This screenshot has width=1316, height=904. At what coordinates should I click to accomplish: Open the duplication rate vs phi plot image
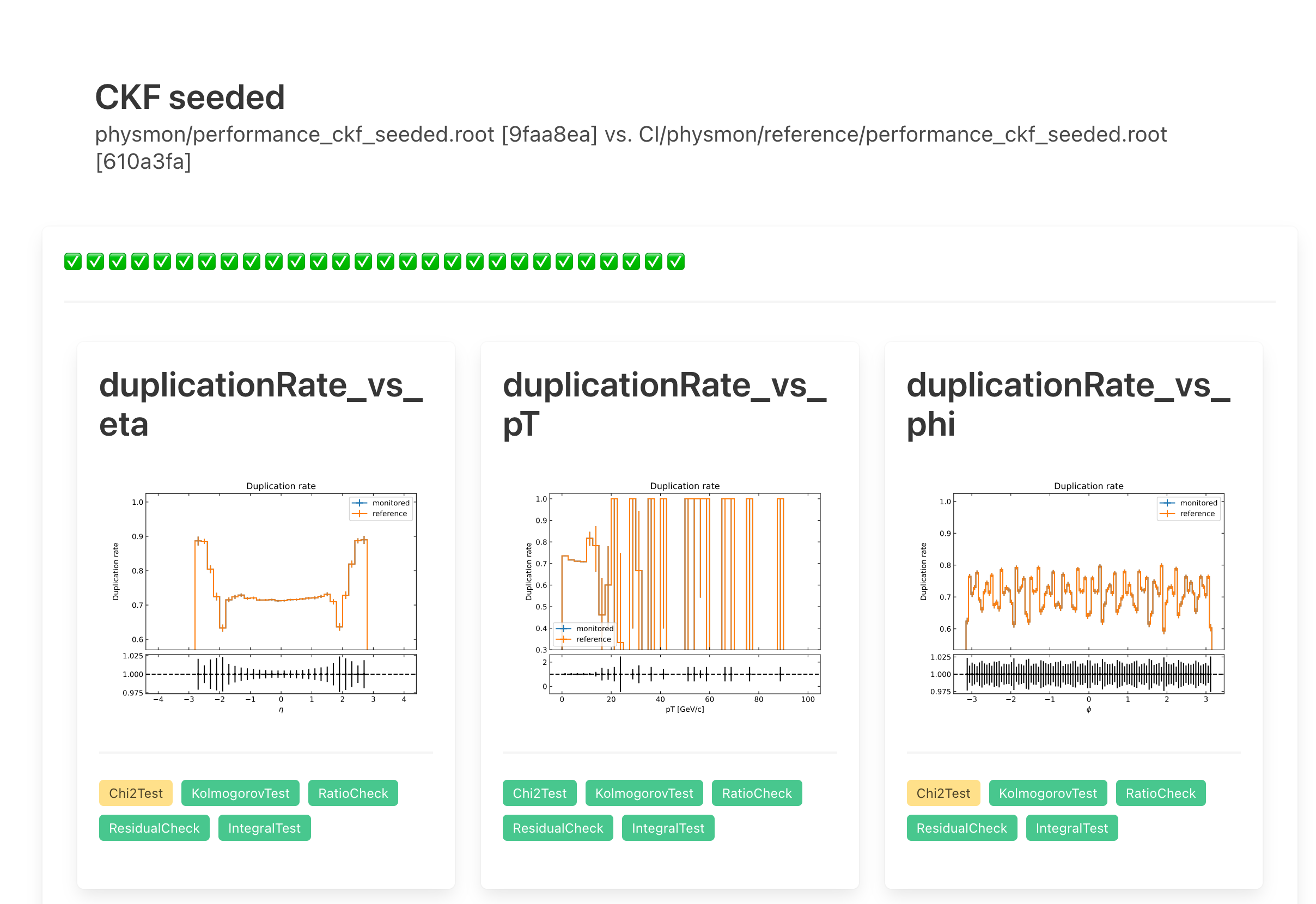[x=1074, y=595]
